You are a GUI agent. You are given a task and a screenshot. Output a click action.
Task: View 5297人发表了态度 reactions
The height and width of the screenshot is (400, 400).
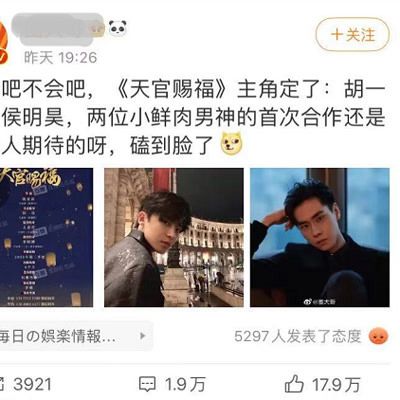click(298, 336)
